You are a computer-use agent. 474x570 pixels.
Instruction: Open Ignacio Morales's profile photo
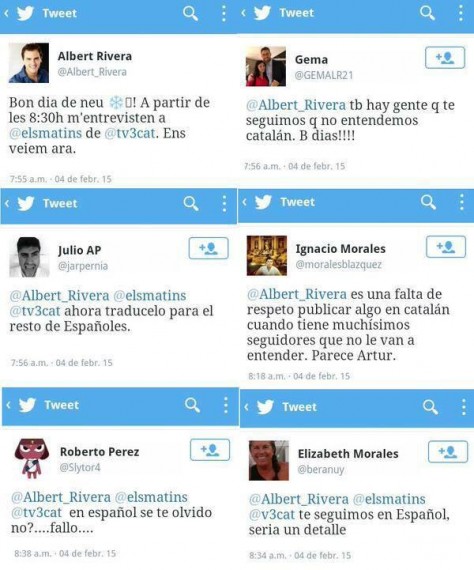[x=267, y=256]
